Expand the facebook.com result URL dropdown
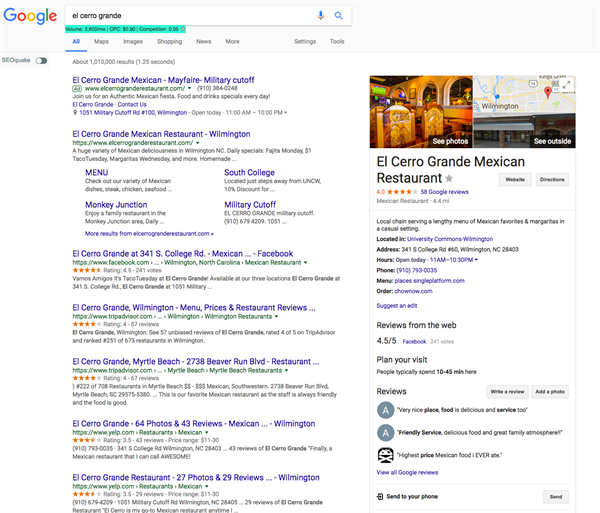The image size is (600, 513). [x=305, y=262]
